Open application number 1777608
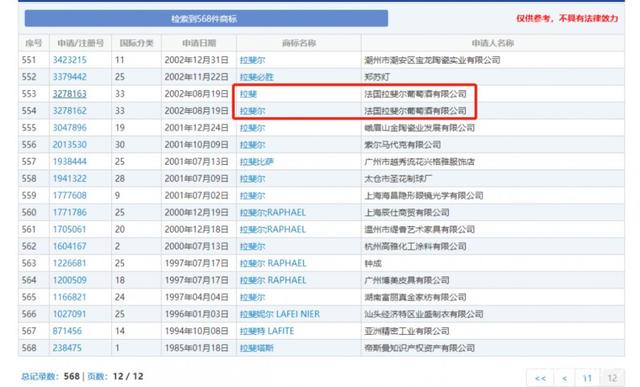The image size is (640, 387). pyautogui.click(x=69, y=196)
